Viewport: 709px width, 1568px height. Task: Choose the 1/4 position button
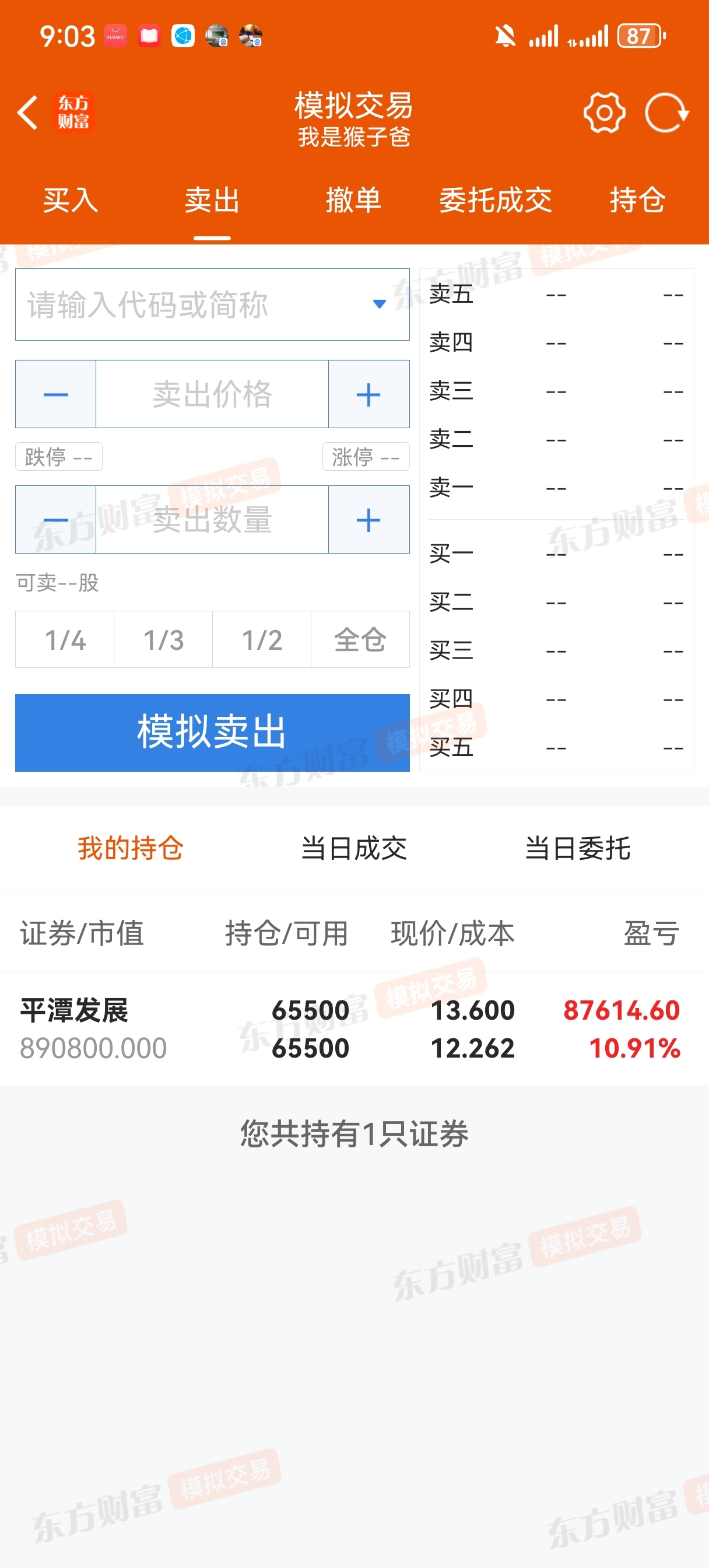click(65, 640)
